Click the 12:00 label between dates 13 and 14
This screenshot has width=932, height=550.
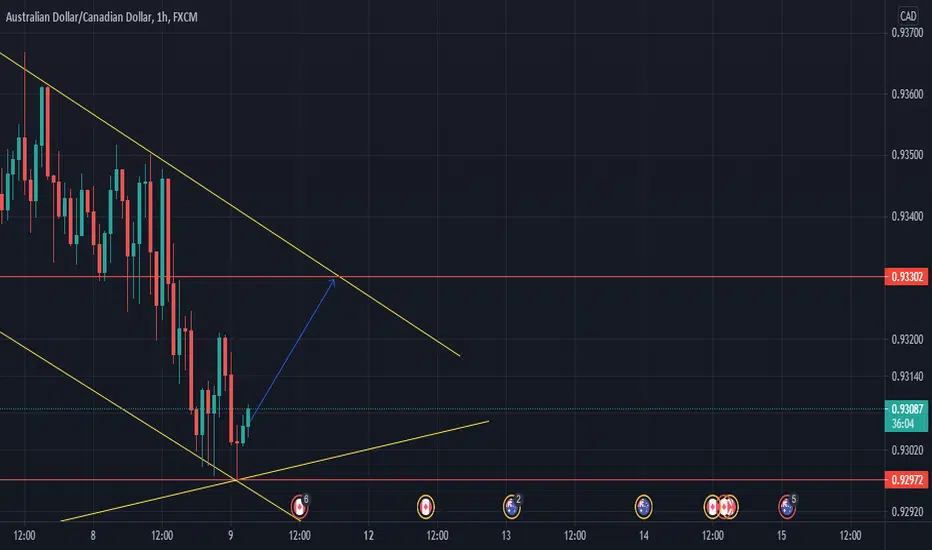click(575, 536)
